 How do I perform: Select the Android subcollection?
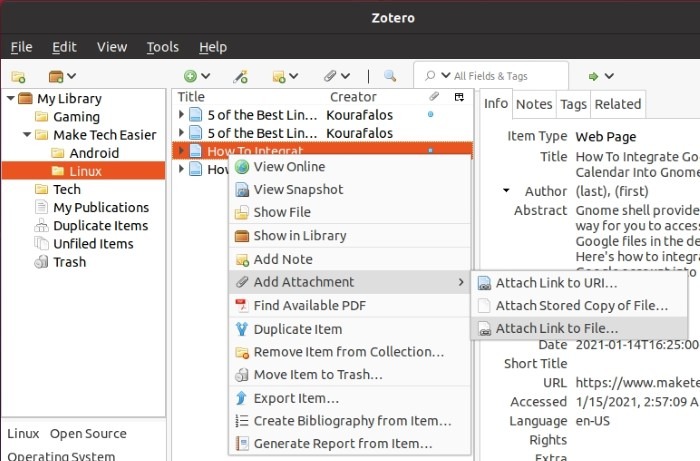coord(94,153)
